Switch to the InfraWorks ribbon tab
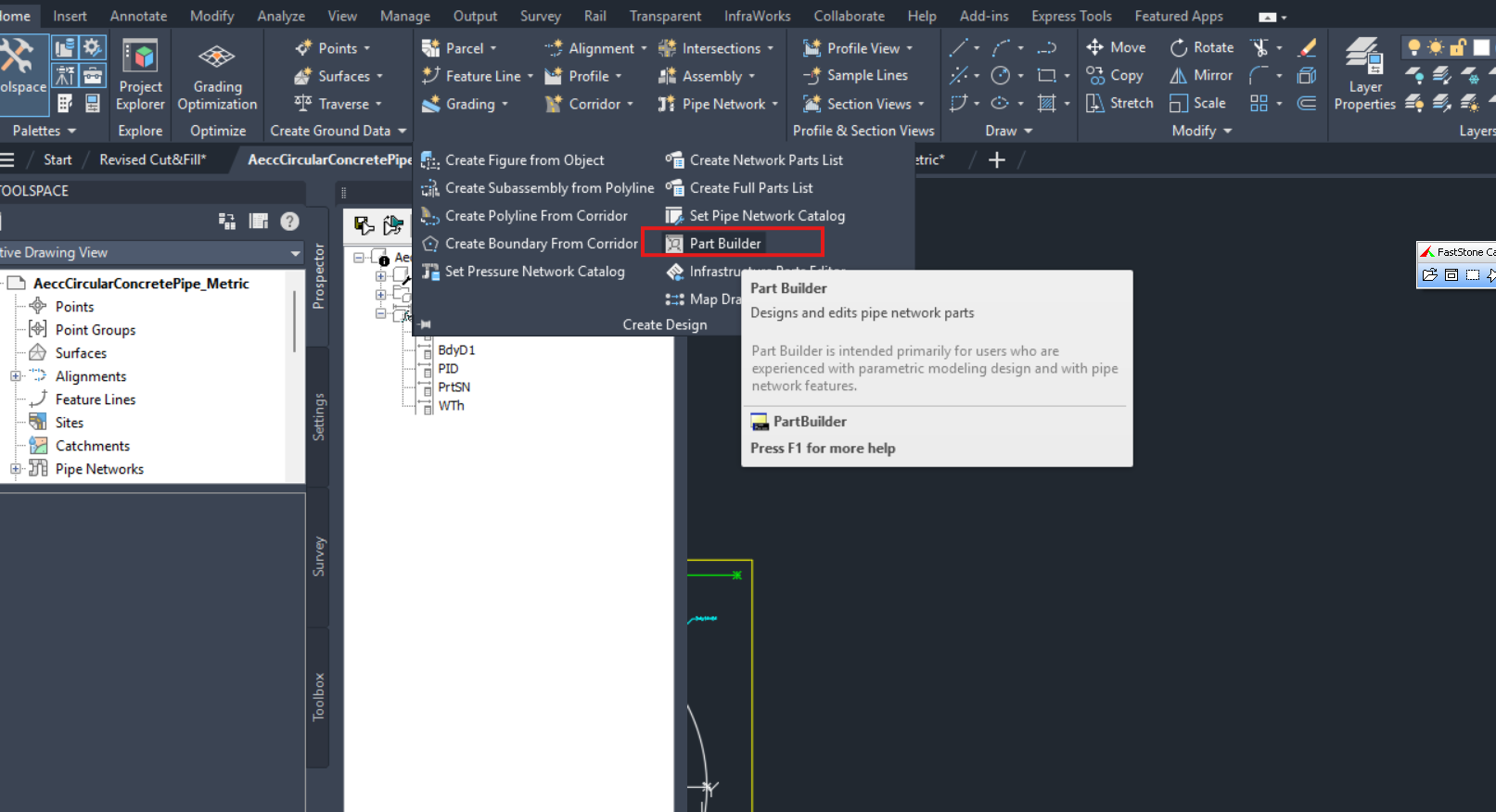1496x812 pixels. [x=757, y=16]
